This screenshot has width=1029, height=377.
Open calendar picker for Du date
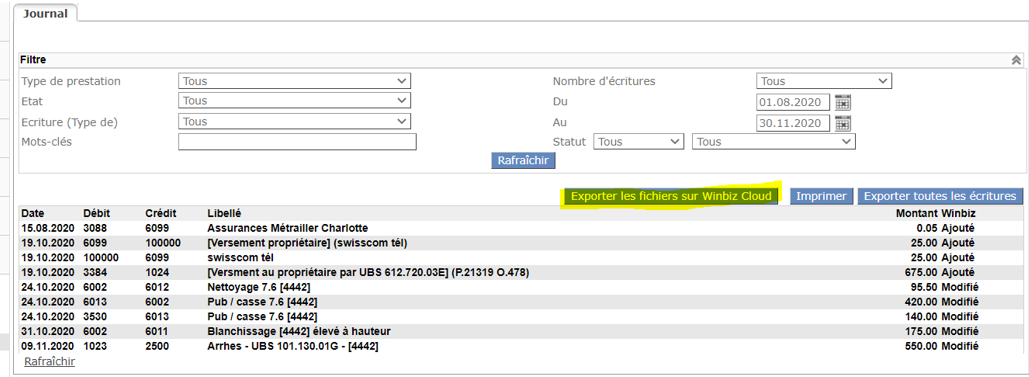click(843, 102)
